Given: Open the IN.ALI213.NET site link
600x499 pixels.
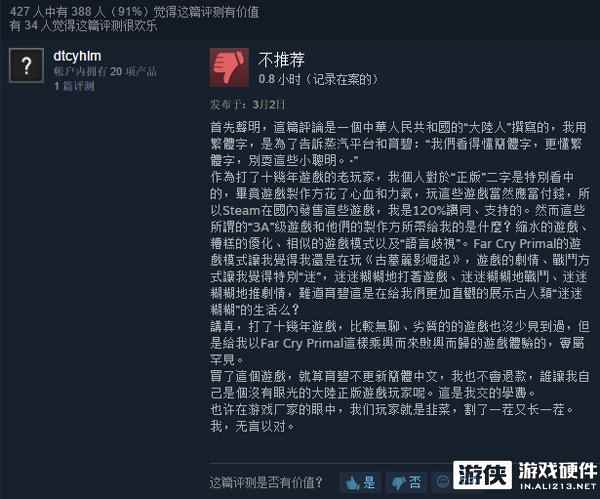Looking at the screenshot, I should [558, 486].
